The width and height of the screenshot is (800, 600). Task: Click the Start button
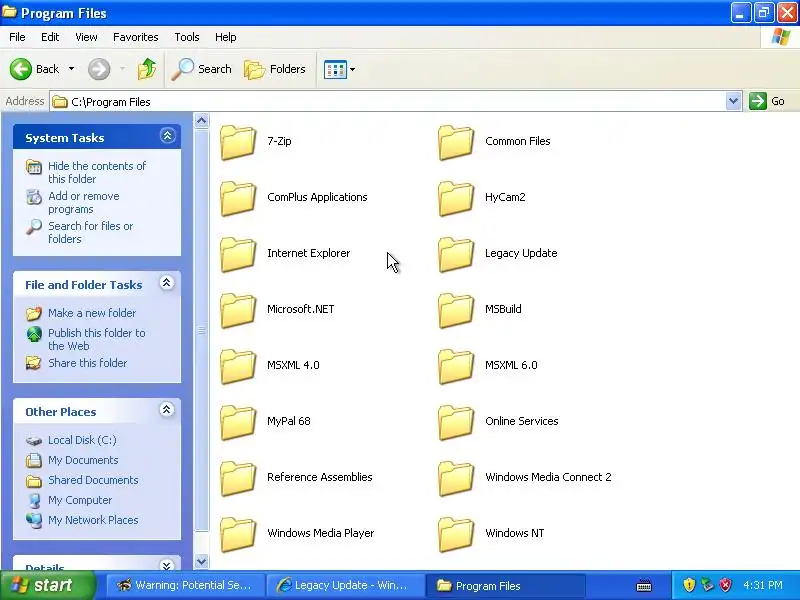(48, 585)
